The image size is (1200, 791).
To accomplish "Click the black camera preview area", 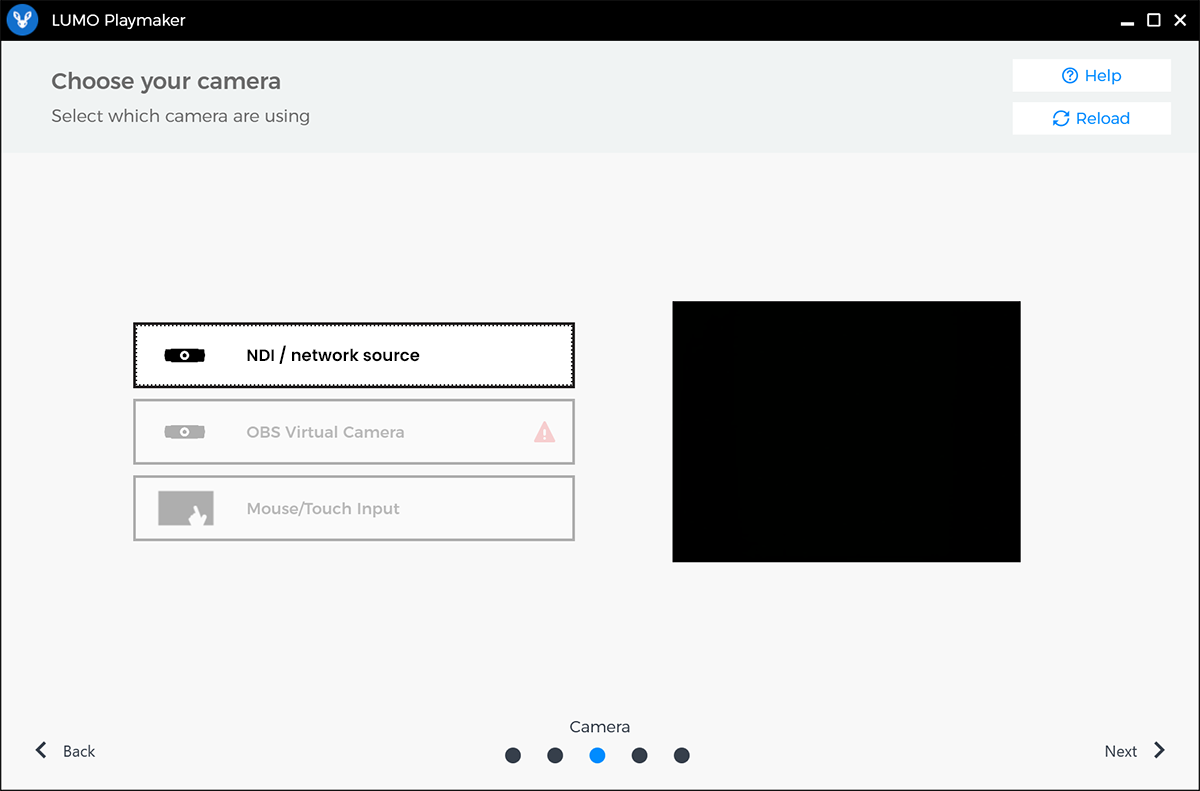I will 846,431.
